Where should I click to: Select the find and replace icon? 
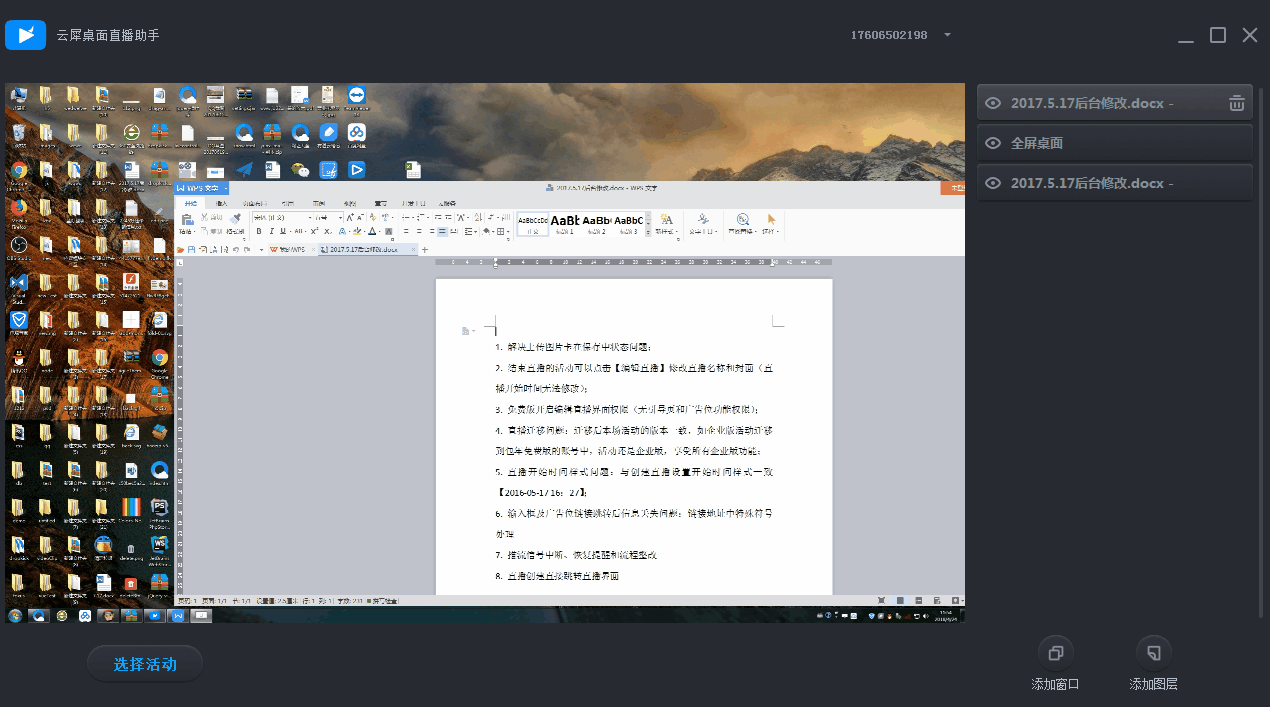742,222
